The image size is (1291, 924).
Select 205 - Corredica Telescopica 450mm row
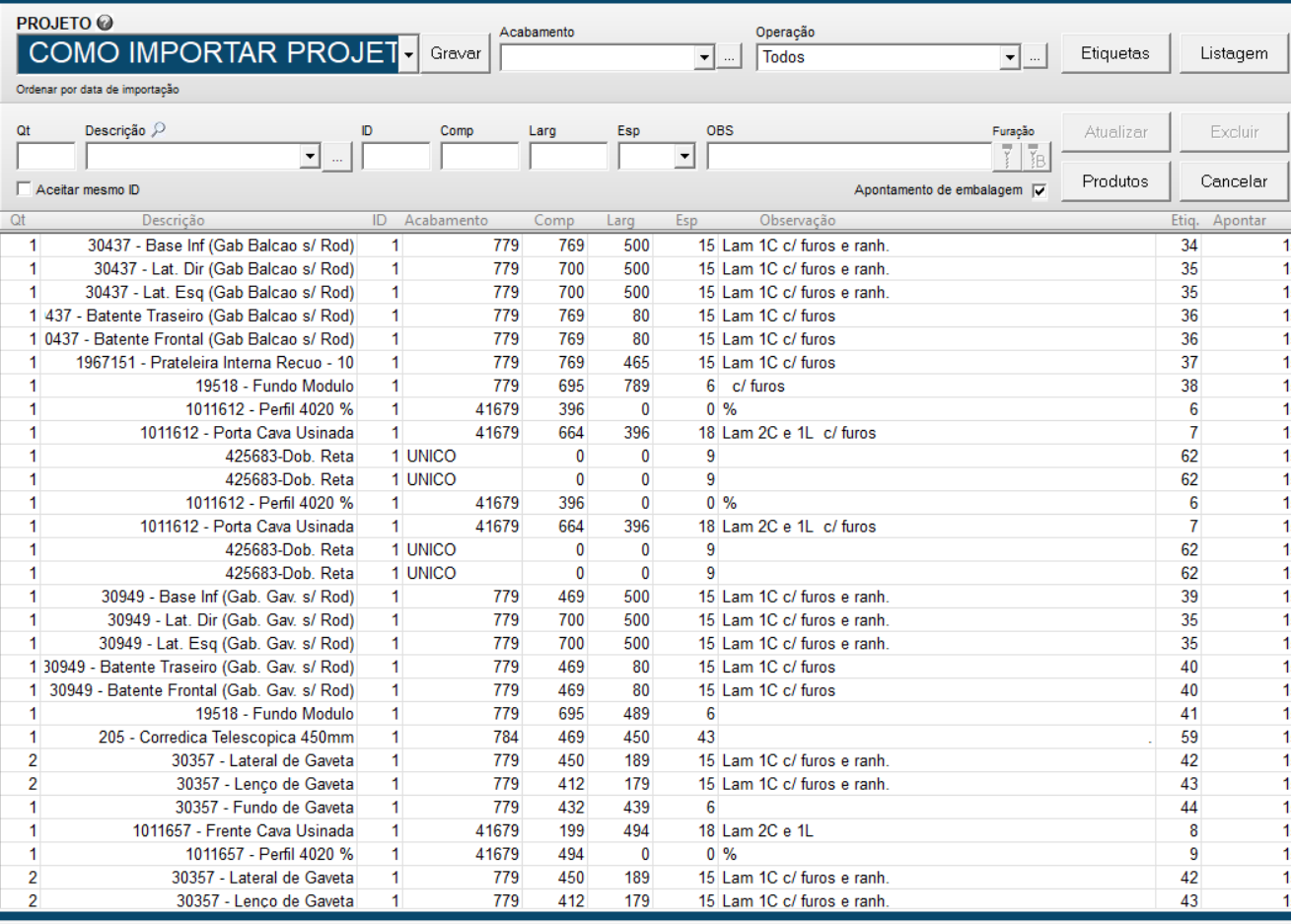[645, 738]
